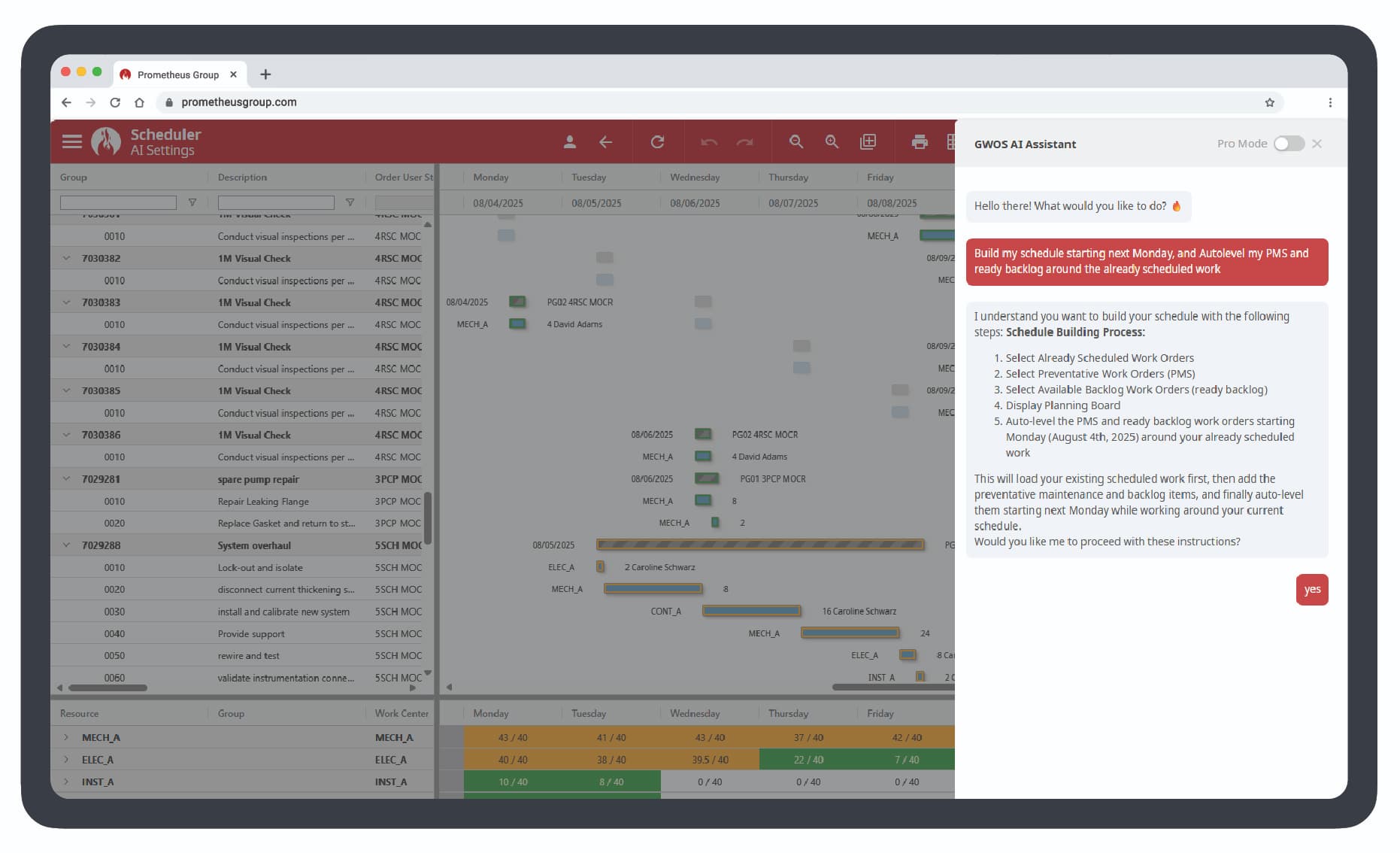The width and height of the screenshot is (1400, 853).
Task: Click the back arrow in the Scheduler toolbar
Action: 607,141
